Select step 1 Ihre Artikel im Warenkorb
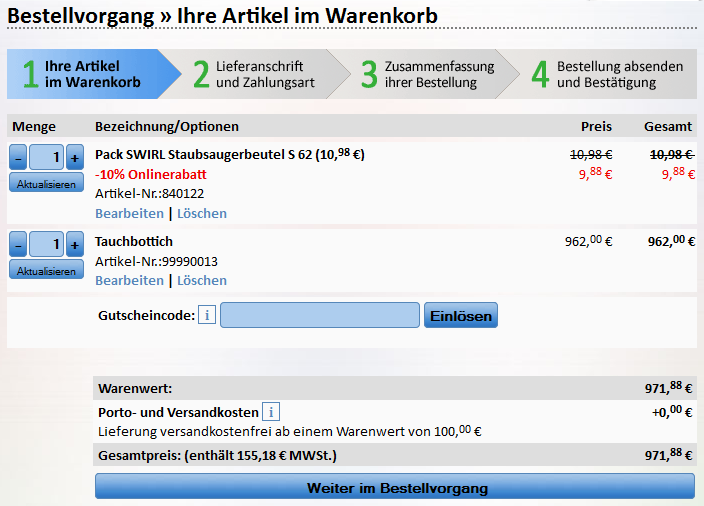Screen dimensions: 704x506 pyautogui.click(x=92, y=74)
